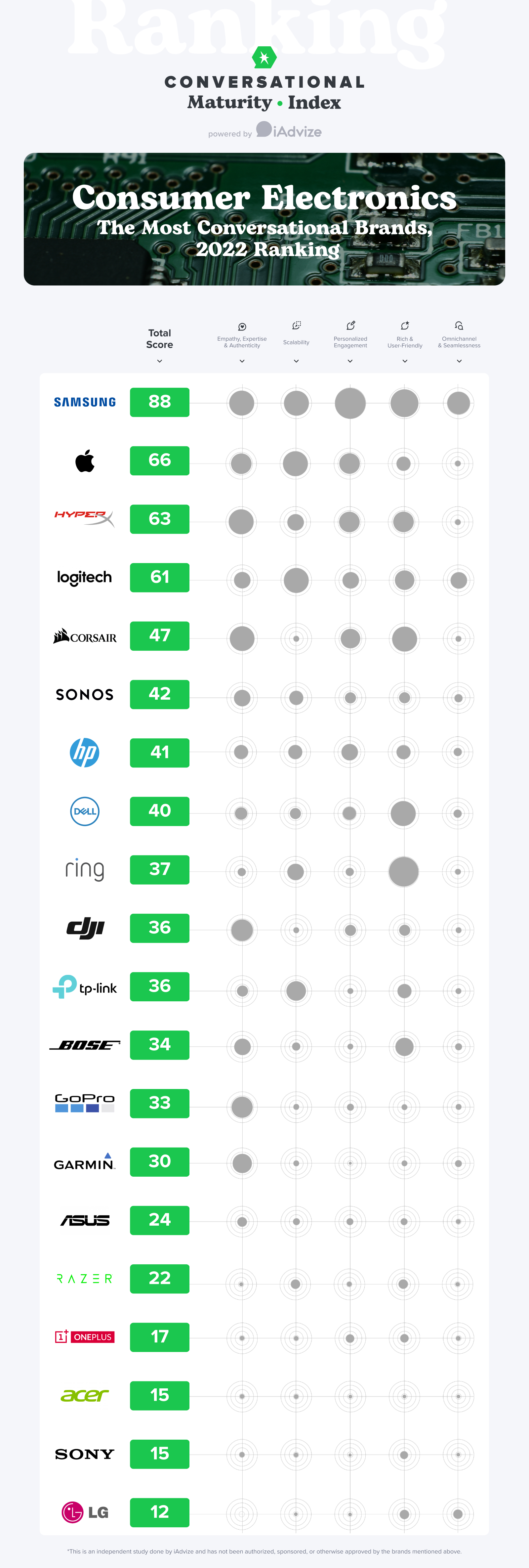529x1568 pixels.
Task: Click the Scalability column icon
Action: (296, 326)
